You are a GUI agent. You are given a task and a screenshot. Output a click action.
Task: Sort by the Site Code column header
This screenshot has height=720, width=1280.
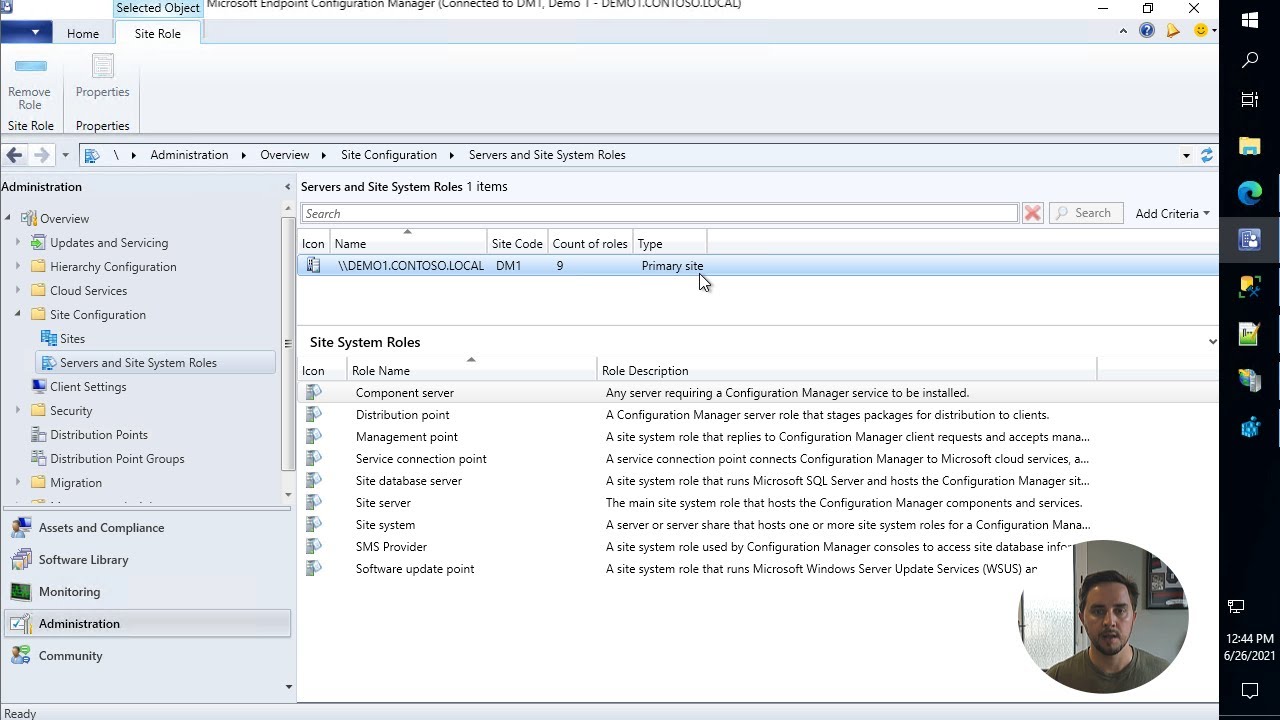pos(517,244)
